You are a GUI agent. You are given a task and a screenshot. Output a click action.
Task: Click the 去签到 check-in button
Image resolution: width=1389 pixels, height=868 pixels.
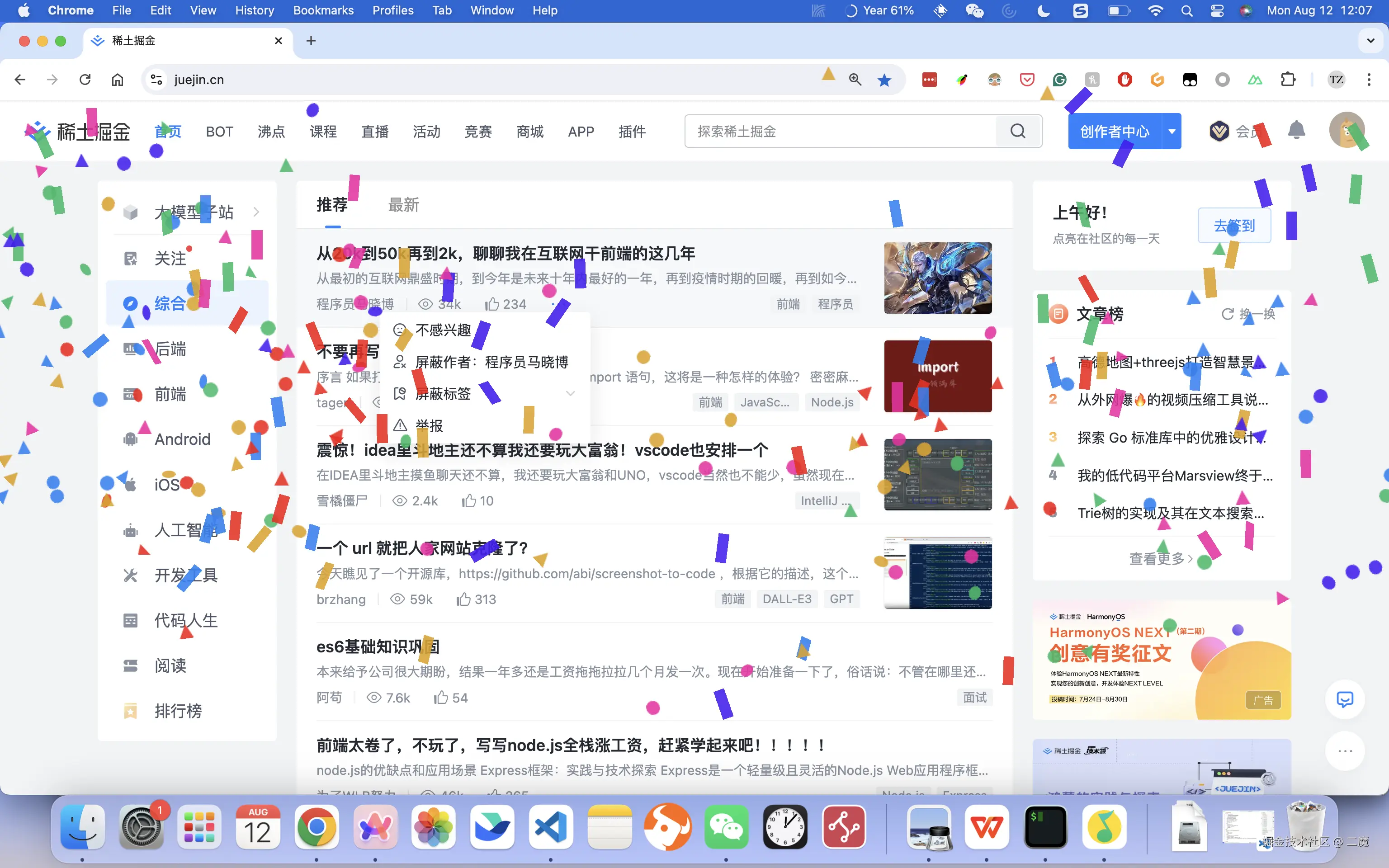click(1234, 225)
